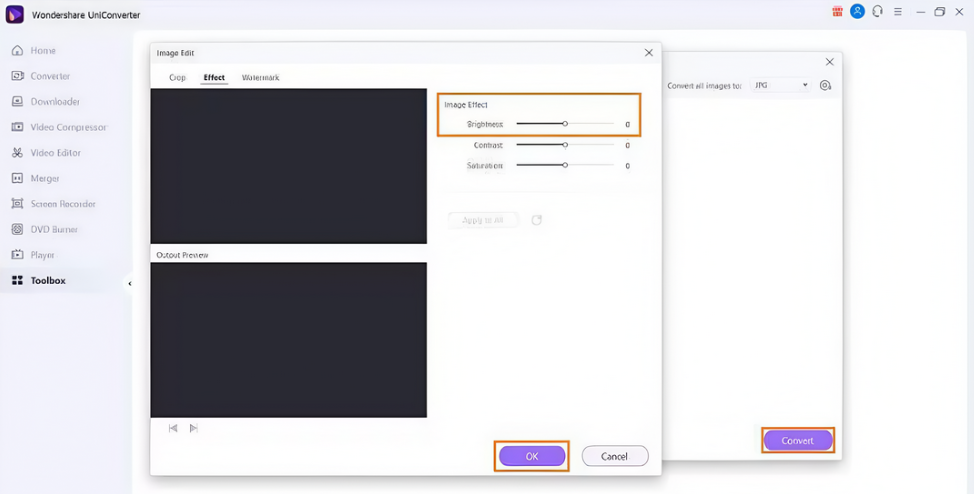
Task: Select the Video Compressor menu label
Action: 68,127
